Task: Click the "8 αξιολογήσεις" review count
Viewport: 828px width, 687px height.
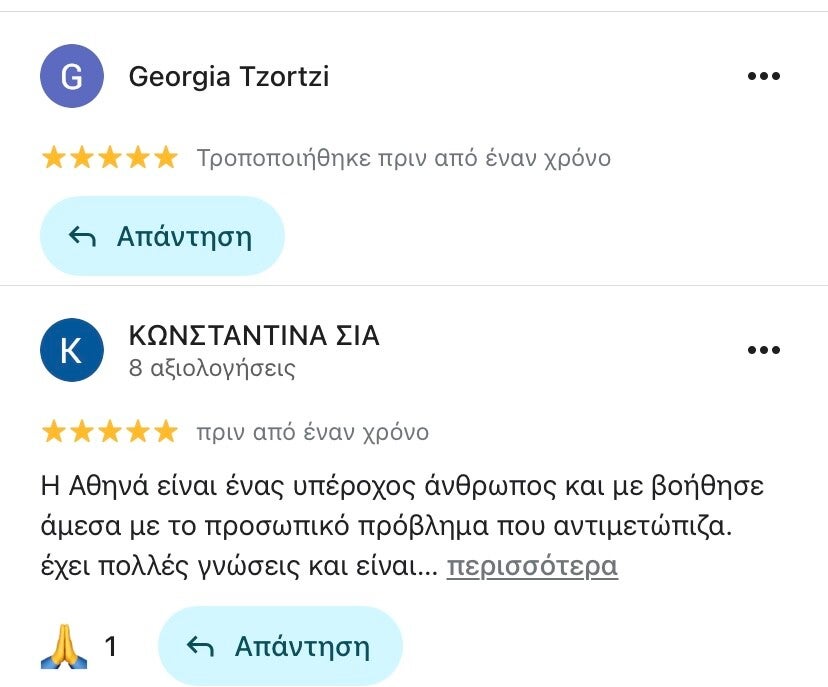Action: pyautogui.click(x=212, y=368)
